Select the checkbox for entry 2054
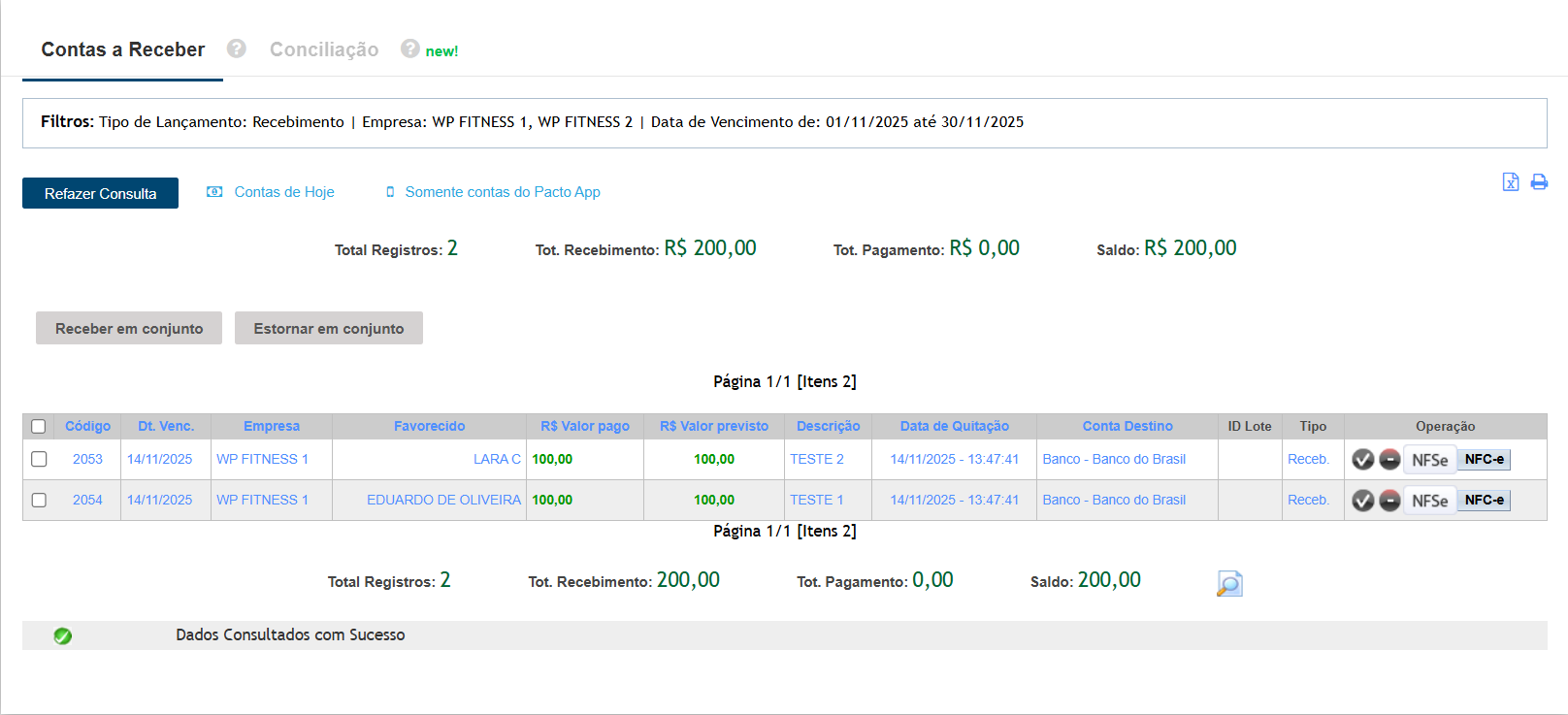This screenshot has width=1568, height=715. [x=39, y=500]
